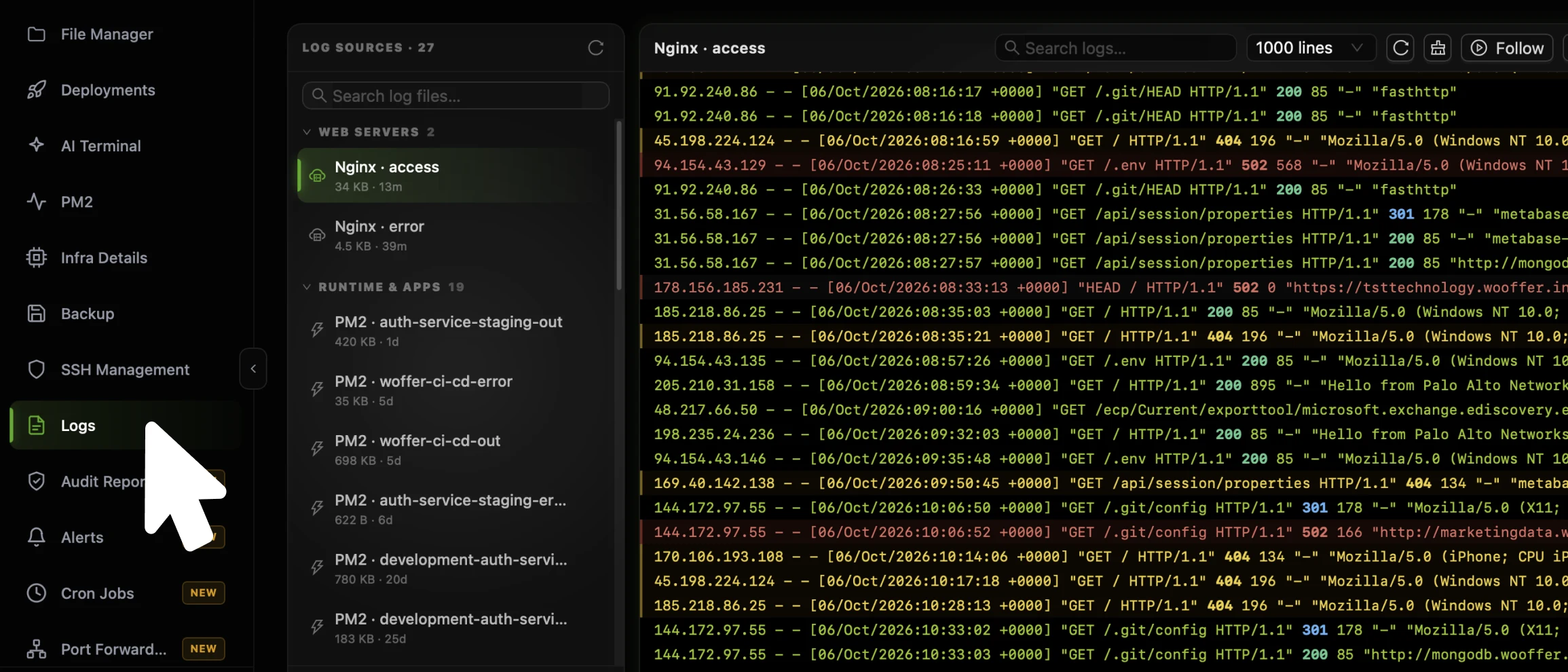Open the 780 KB development-auth-servi log
1568x672 pixels.
[455, 568]
